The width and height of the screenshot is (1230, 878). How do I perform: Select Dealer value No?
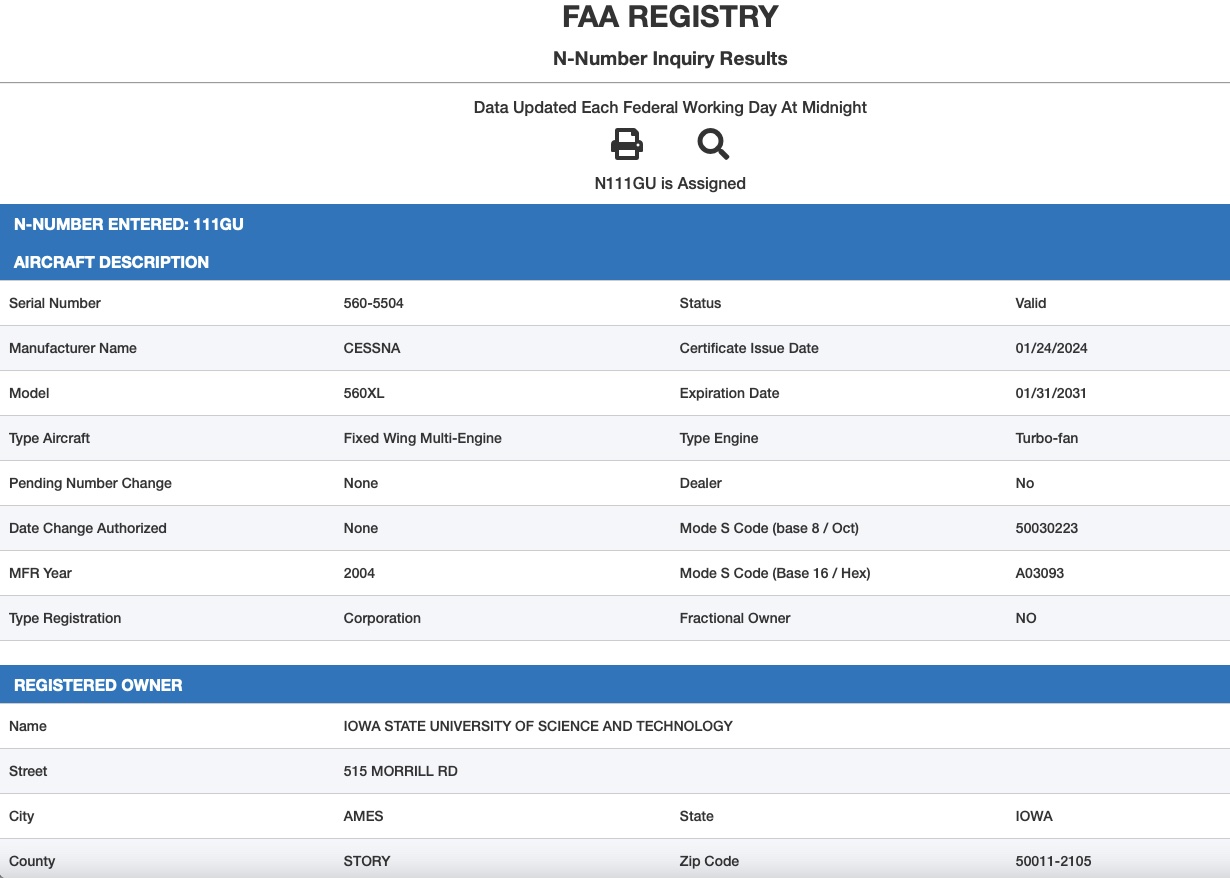[x=1025, y=483]
